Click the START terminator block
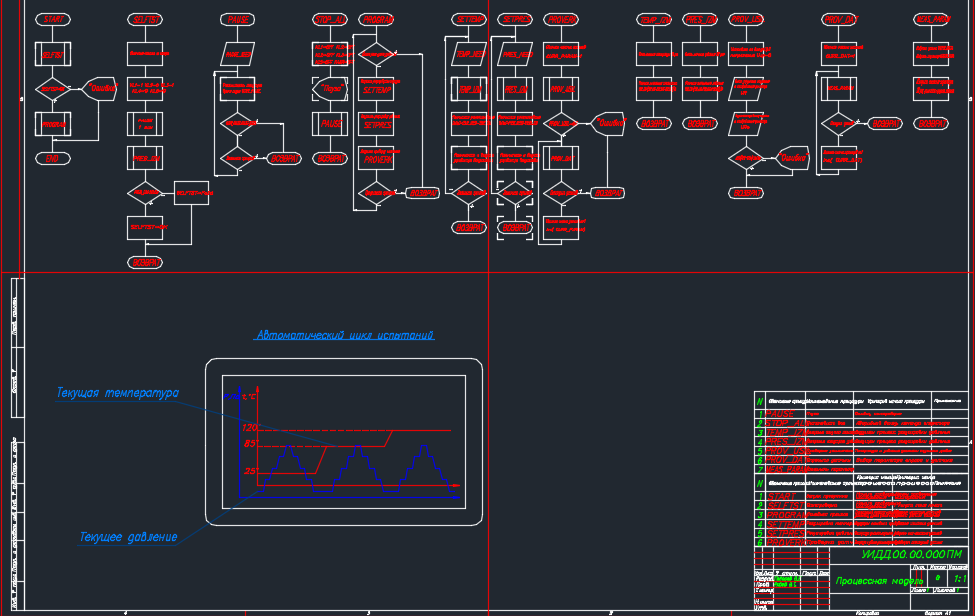The height and width of the screenshot is (616, 975). point(54,19)
